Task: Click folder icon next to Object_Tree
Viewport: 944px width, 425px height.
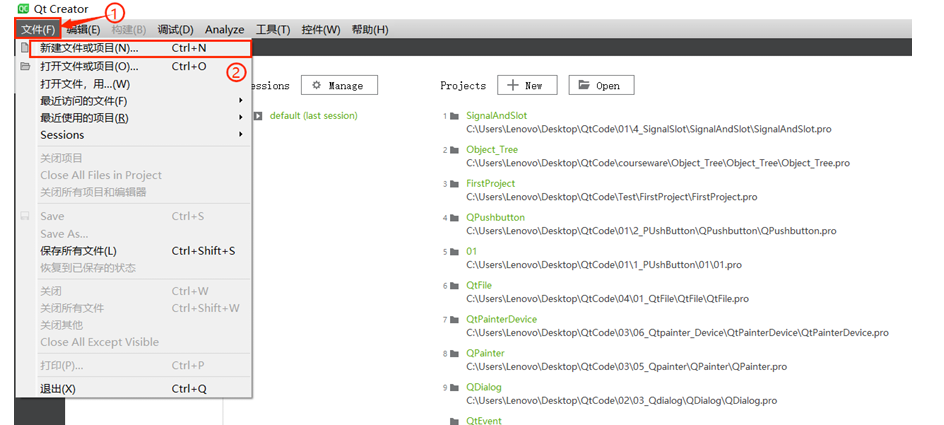Action: 455,150
